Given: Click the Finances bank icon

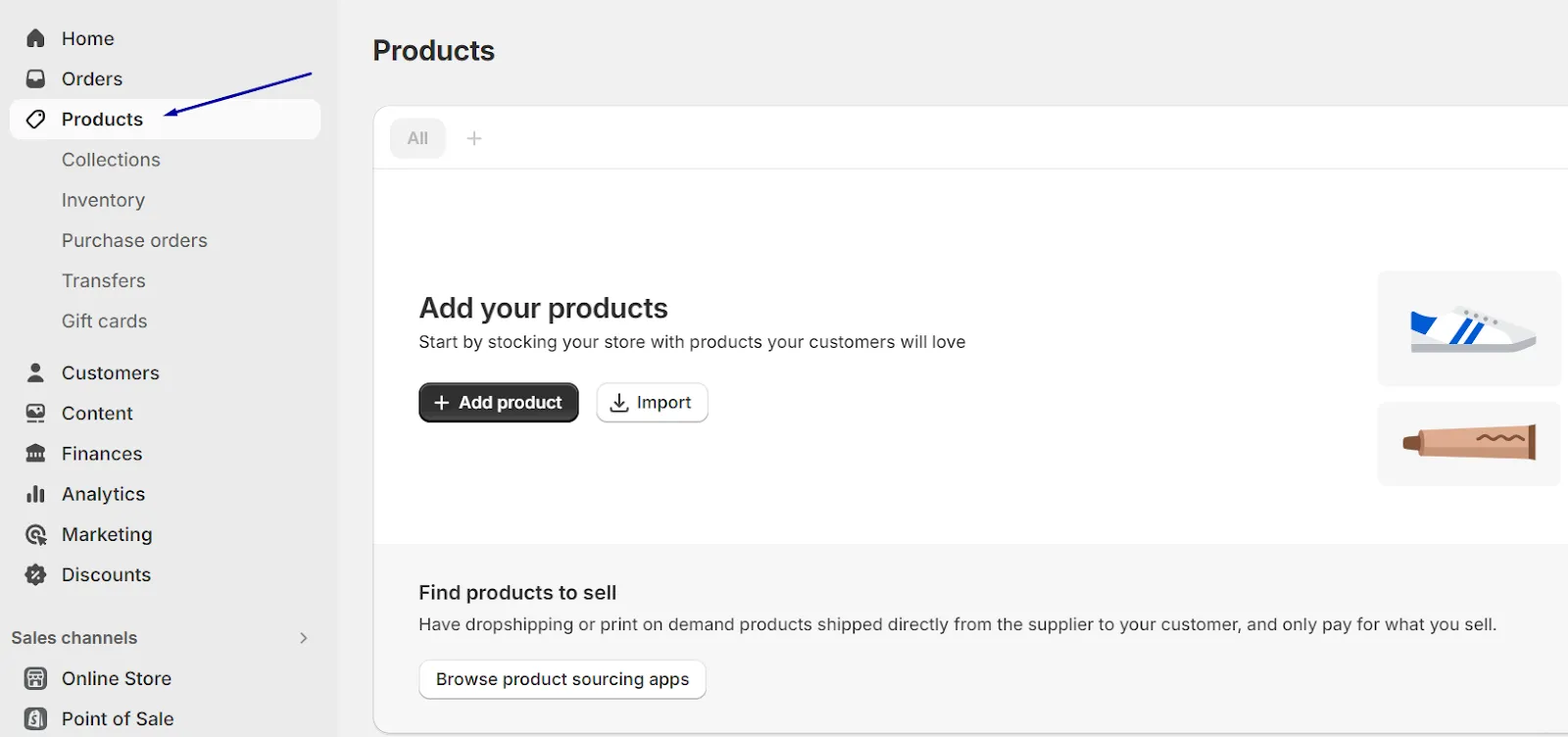Looking at the screenshot, I should click(35, 454).
